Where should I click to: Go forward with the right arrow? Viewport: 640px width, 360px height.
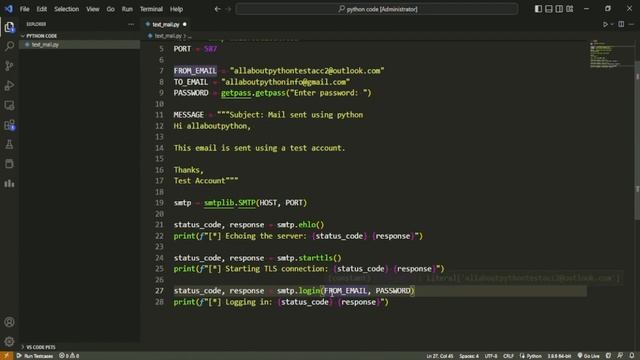click(x=228, y=9)
